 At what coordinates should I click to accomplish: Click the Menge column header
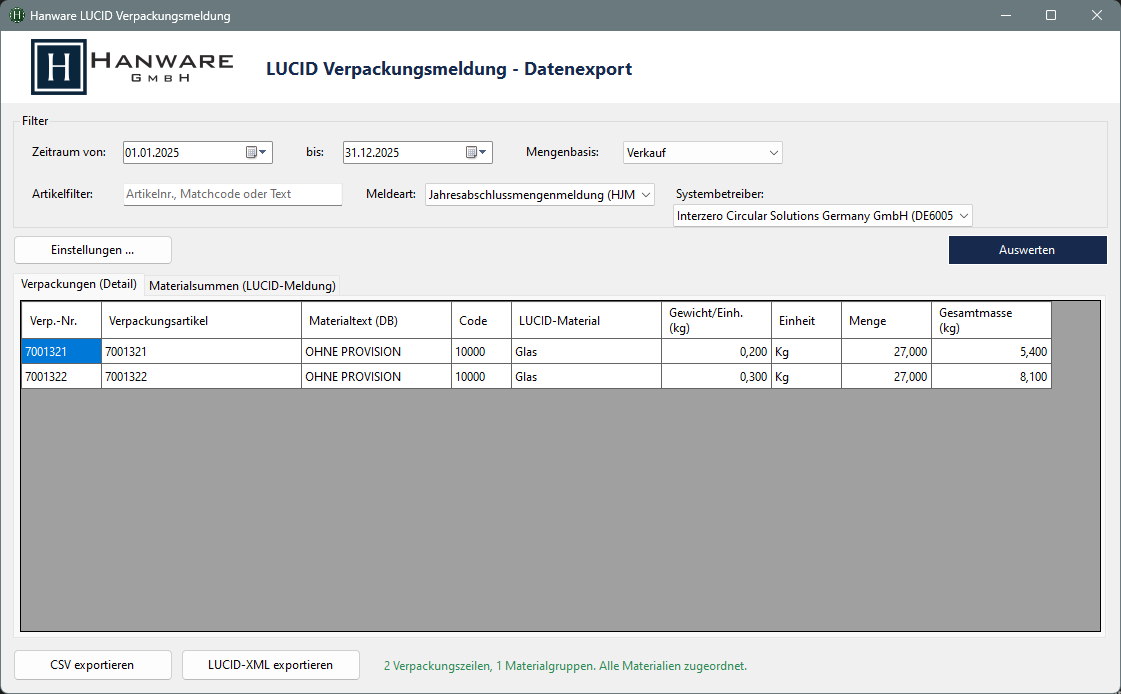click(887, 320)
